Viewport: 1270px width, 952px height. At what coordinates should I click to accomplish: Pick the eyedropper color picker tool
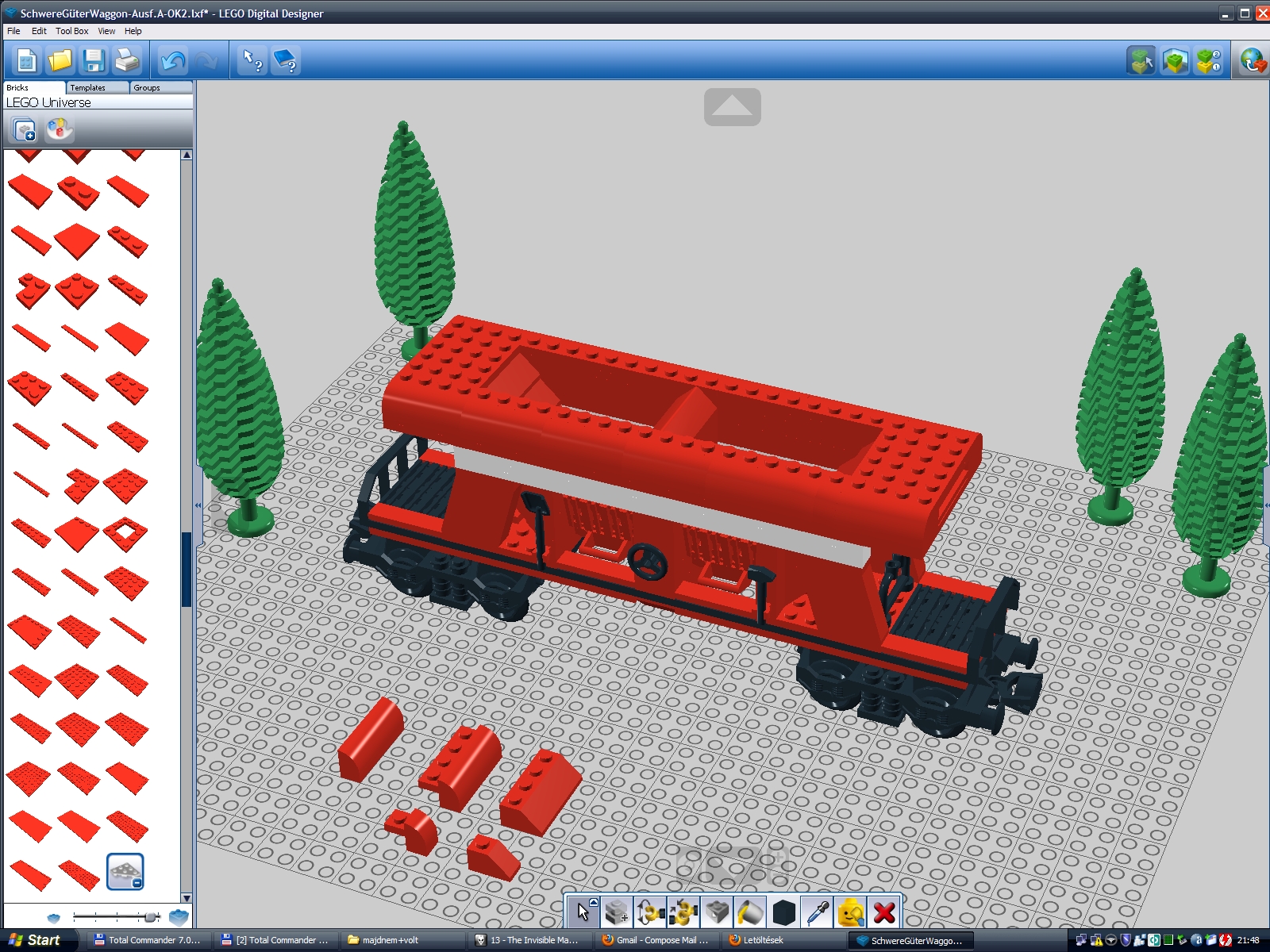817,912
